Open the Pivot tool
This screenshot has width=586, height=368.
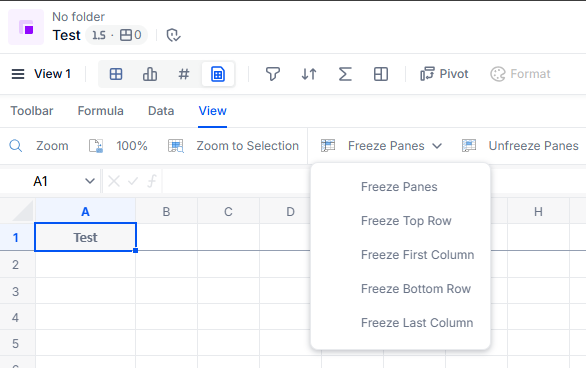444,74
